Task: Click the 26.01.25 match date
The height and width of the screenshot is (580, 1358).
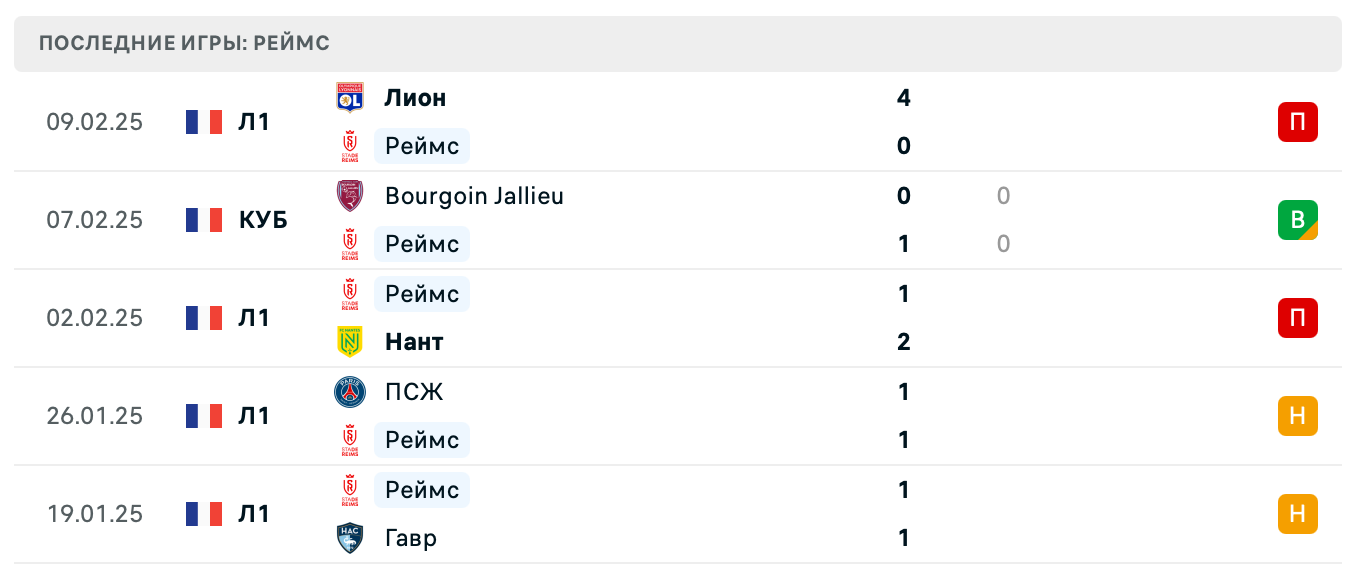Action: pos(95,416)
